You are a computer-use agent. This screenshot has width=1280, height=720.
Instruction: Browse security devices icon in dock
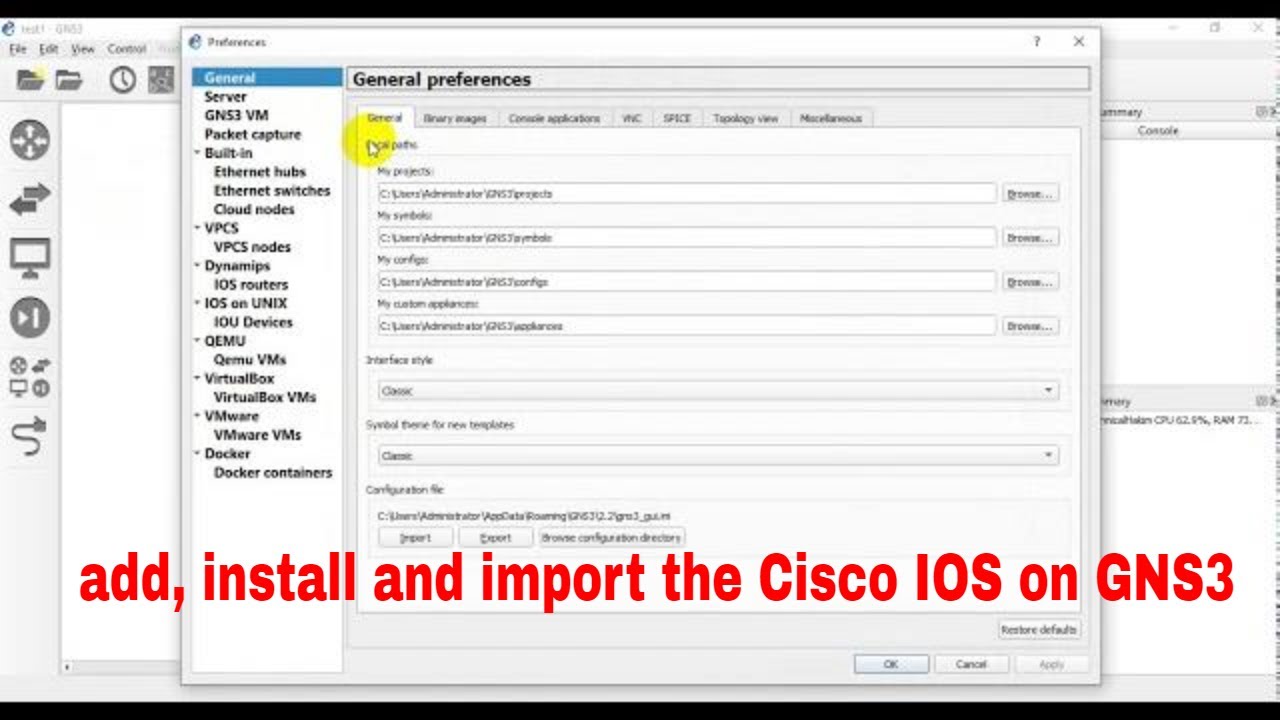[30, 318]
